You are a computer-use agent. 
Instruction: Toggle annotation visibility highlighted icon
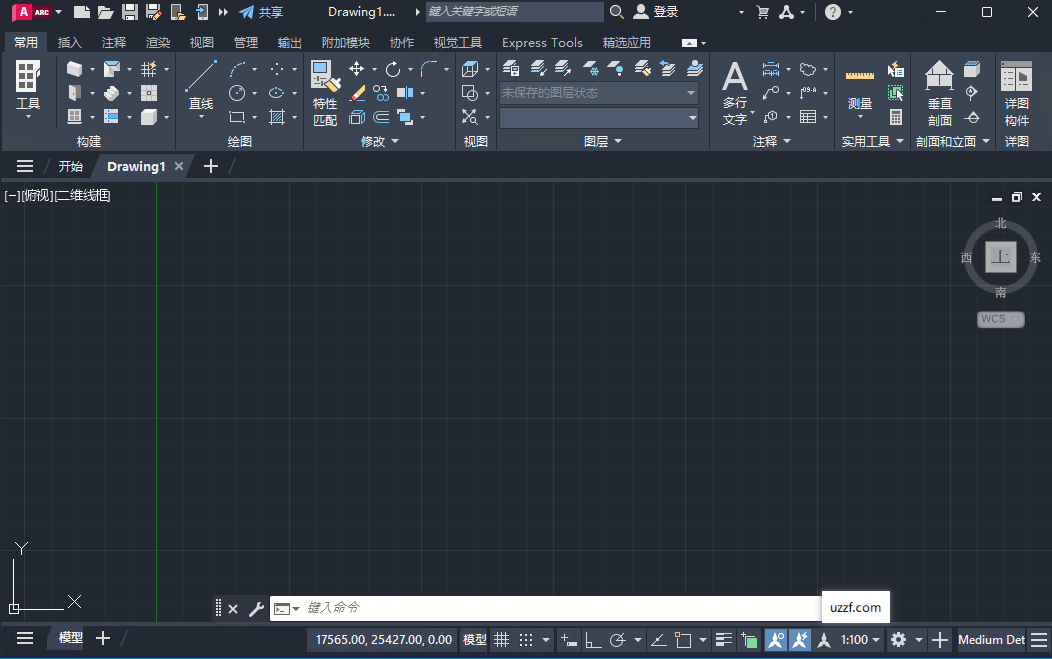tap(776, 640)
